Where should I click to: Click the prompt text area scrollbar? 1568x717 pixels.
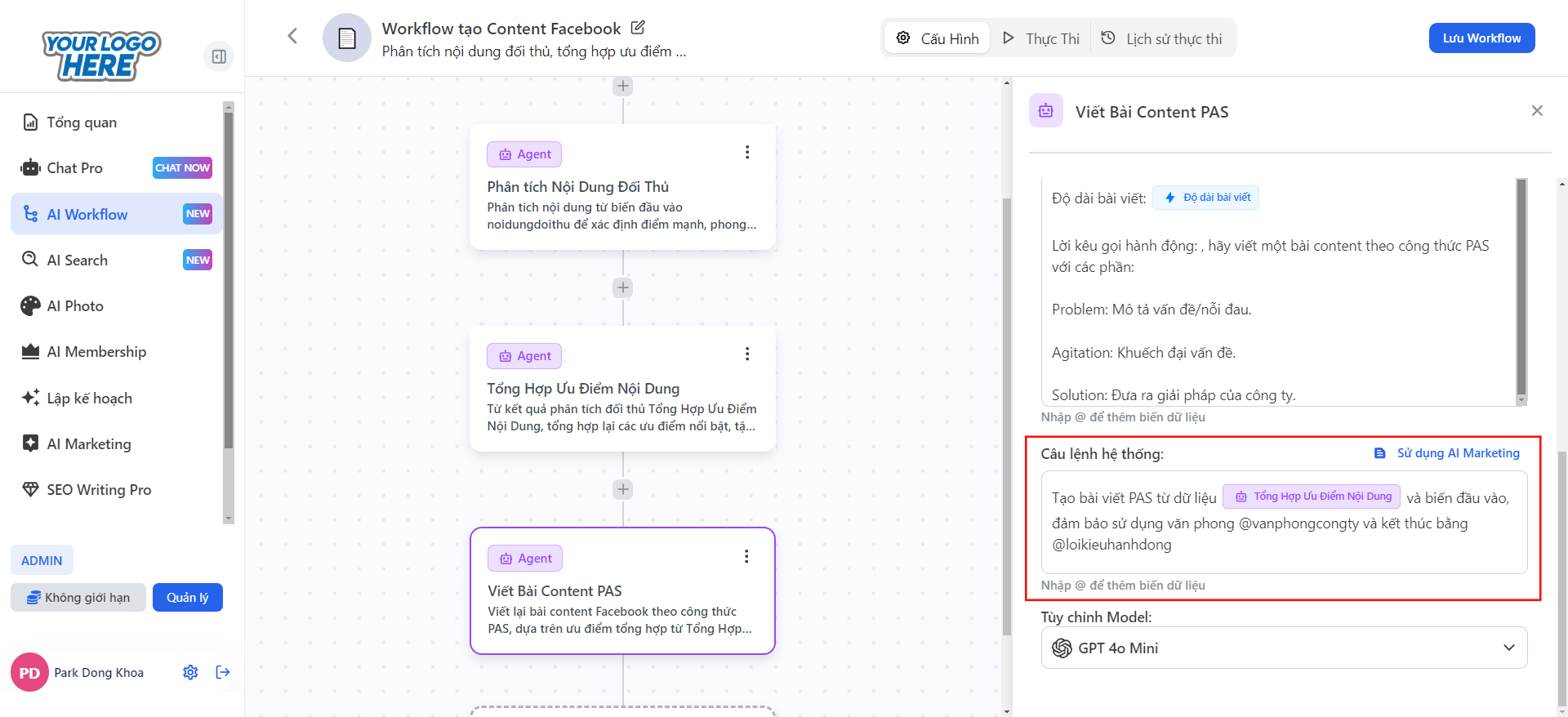click(x=1521, y=286)
